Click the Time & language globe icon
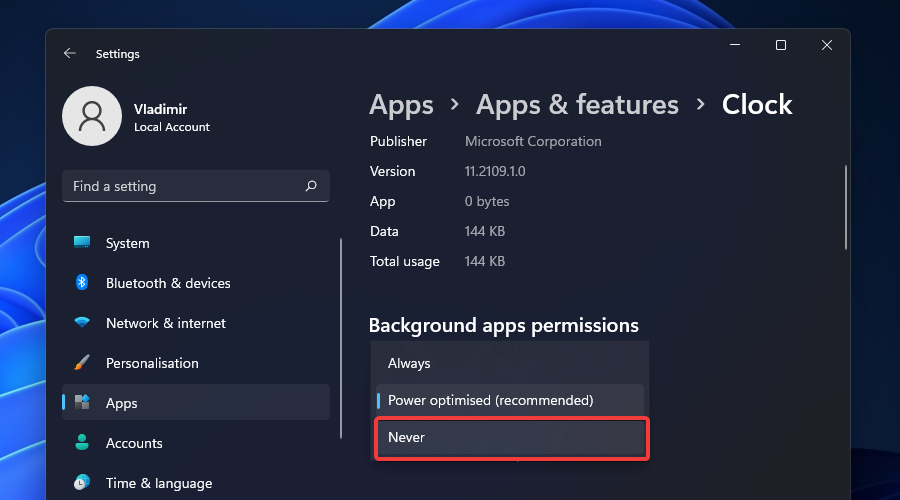This screenshot has height=500, width=900. pos(82,482)
